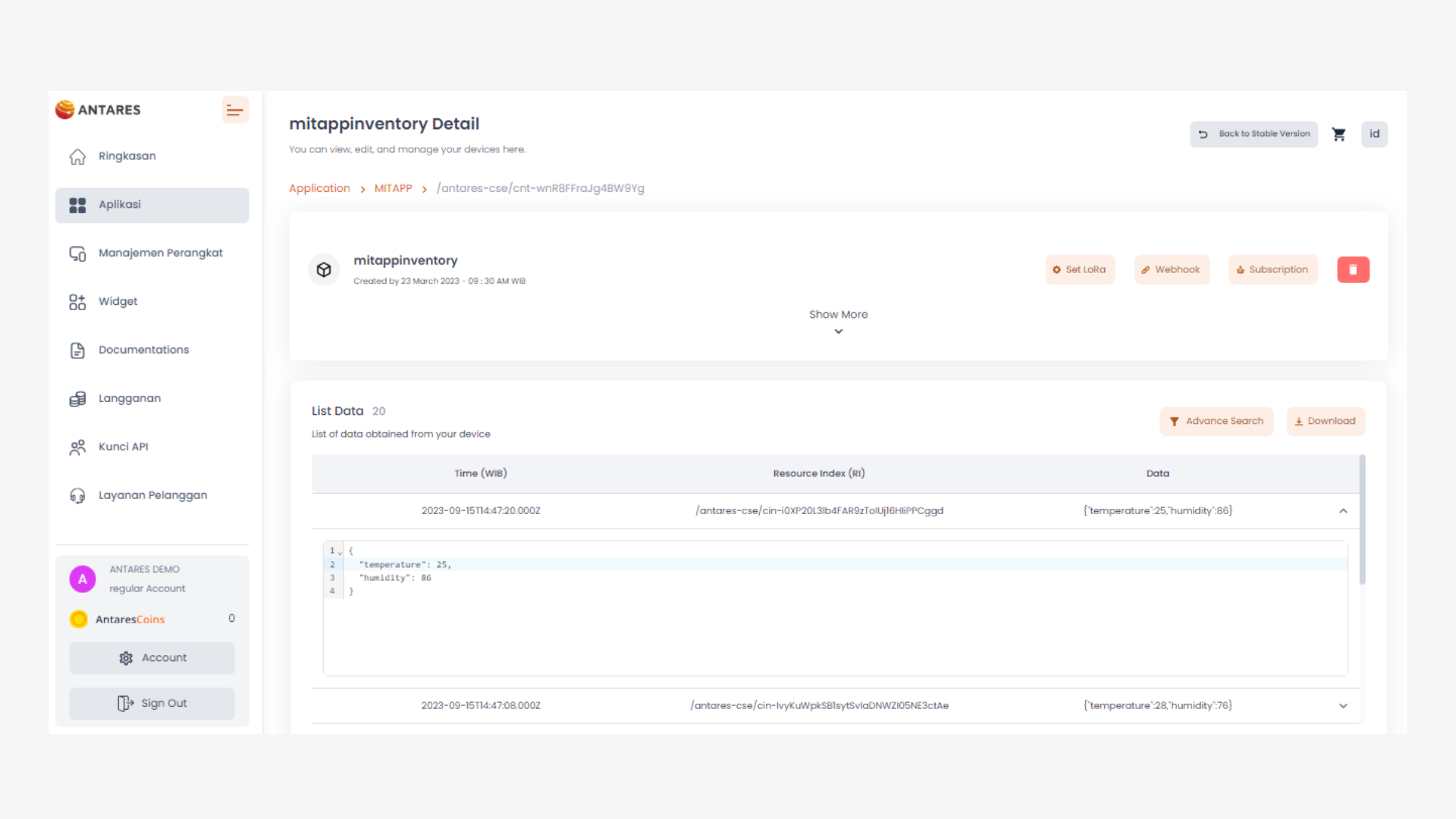Click the temperature line in JSON viewer

405,565
